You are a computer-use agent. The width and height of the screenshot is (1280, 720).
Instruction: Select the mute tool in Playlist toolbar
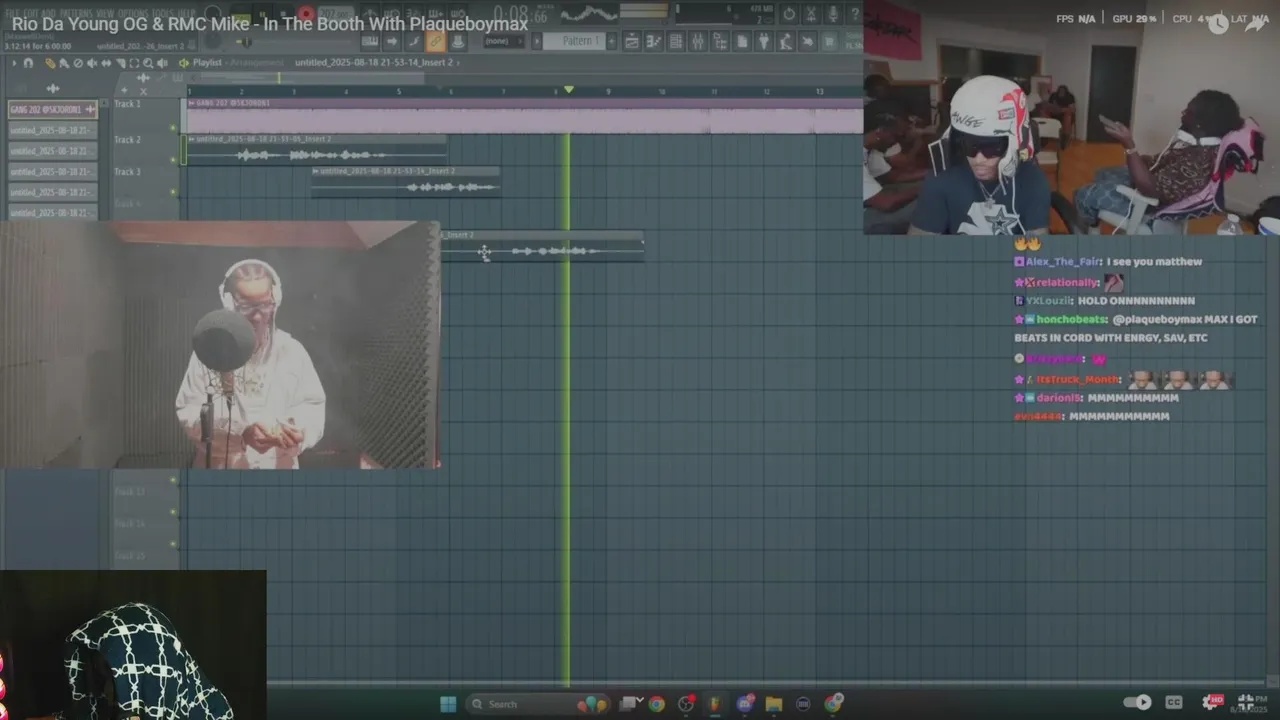[x=91, y=63]
